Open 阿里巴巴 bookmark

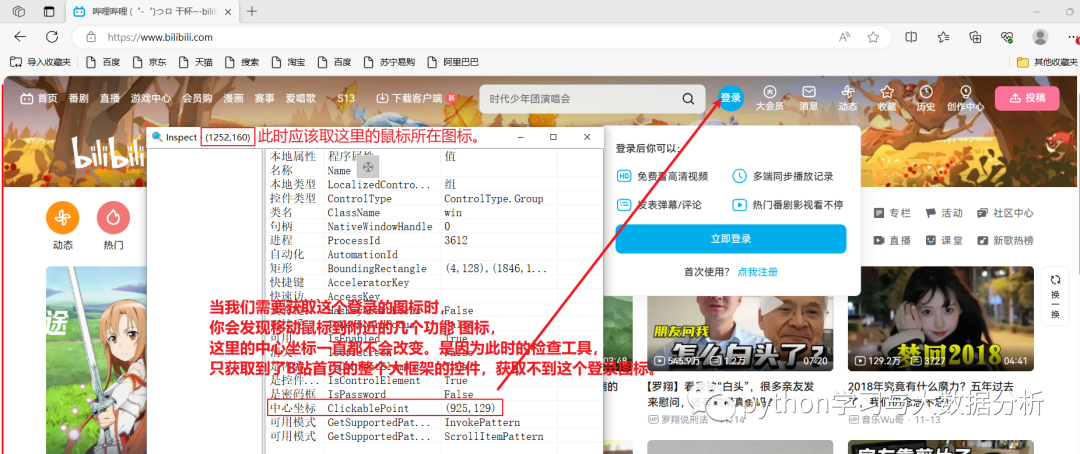[x=453, y=62]
